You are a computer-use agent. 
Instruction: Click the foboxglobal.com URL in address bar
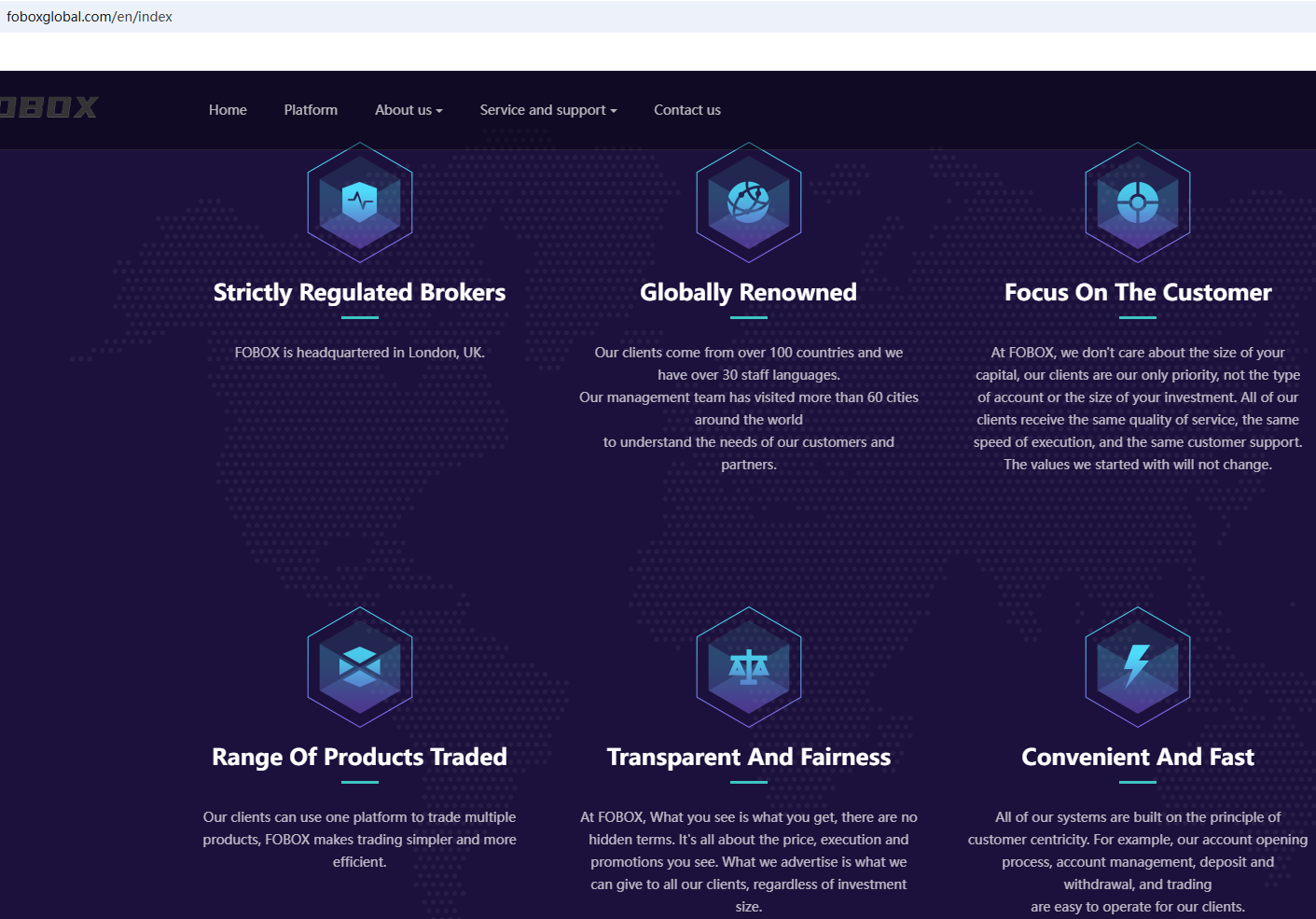pos(90,17)
